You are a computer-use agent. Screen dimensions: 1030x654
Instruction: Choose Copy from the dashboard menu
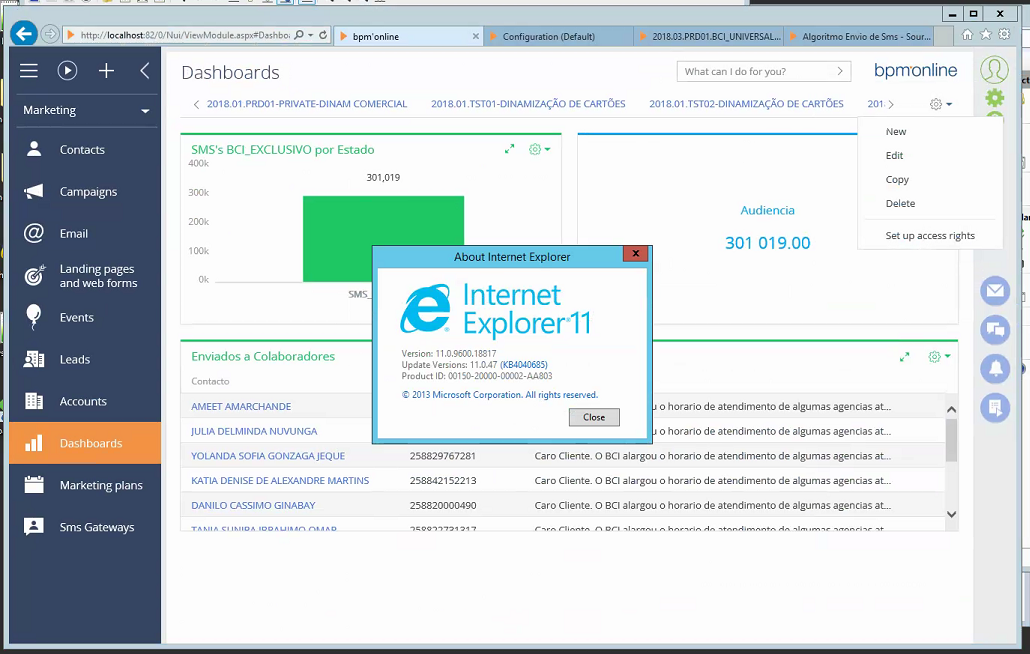click(x=897, y=179)
